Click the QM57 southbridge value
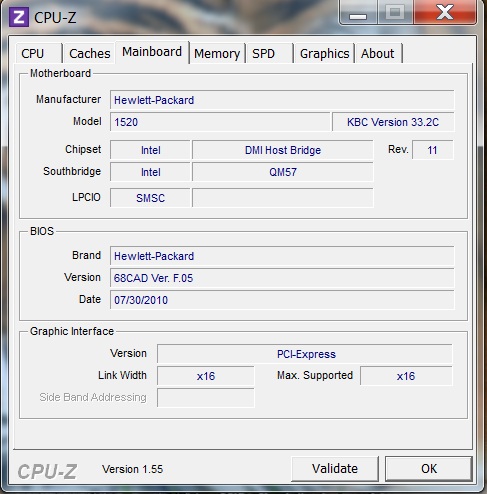The width and height of the screenshot is (487, 494). click(x=283, y=172)
